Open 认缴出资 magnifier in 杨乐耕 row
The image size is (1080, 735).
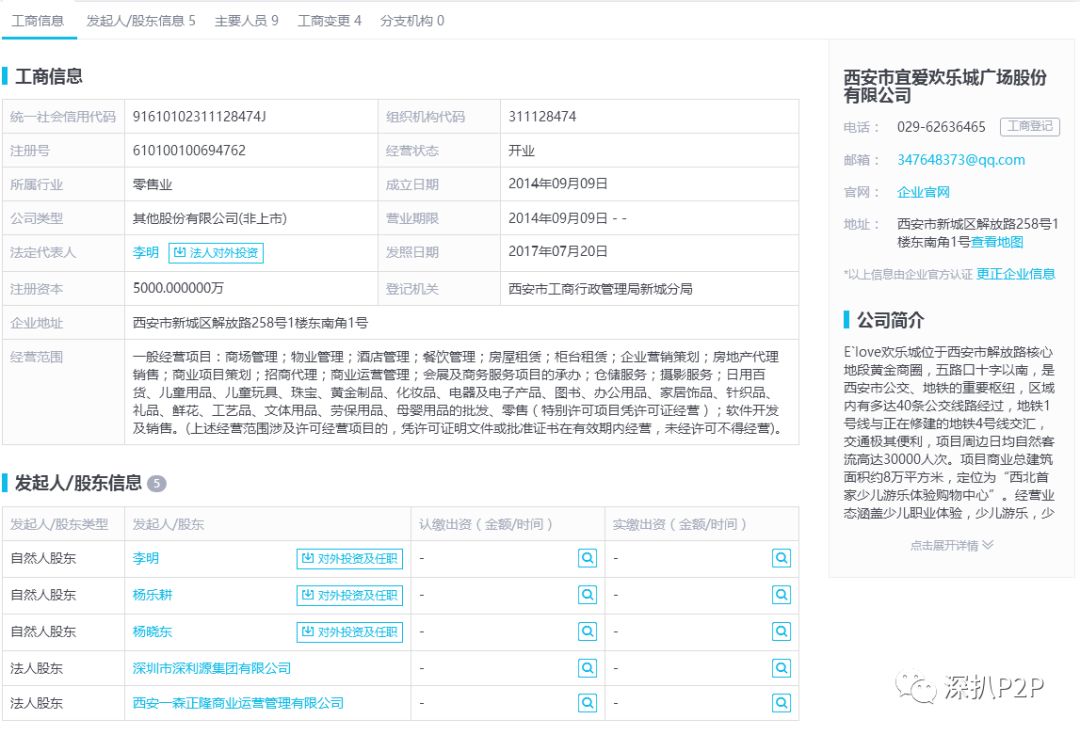click(x=588, y=594)
